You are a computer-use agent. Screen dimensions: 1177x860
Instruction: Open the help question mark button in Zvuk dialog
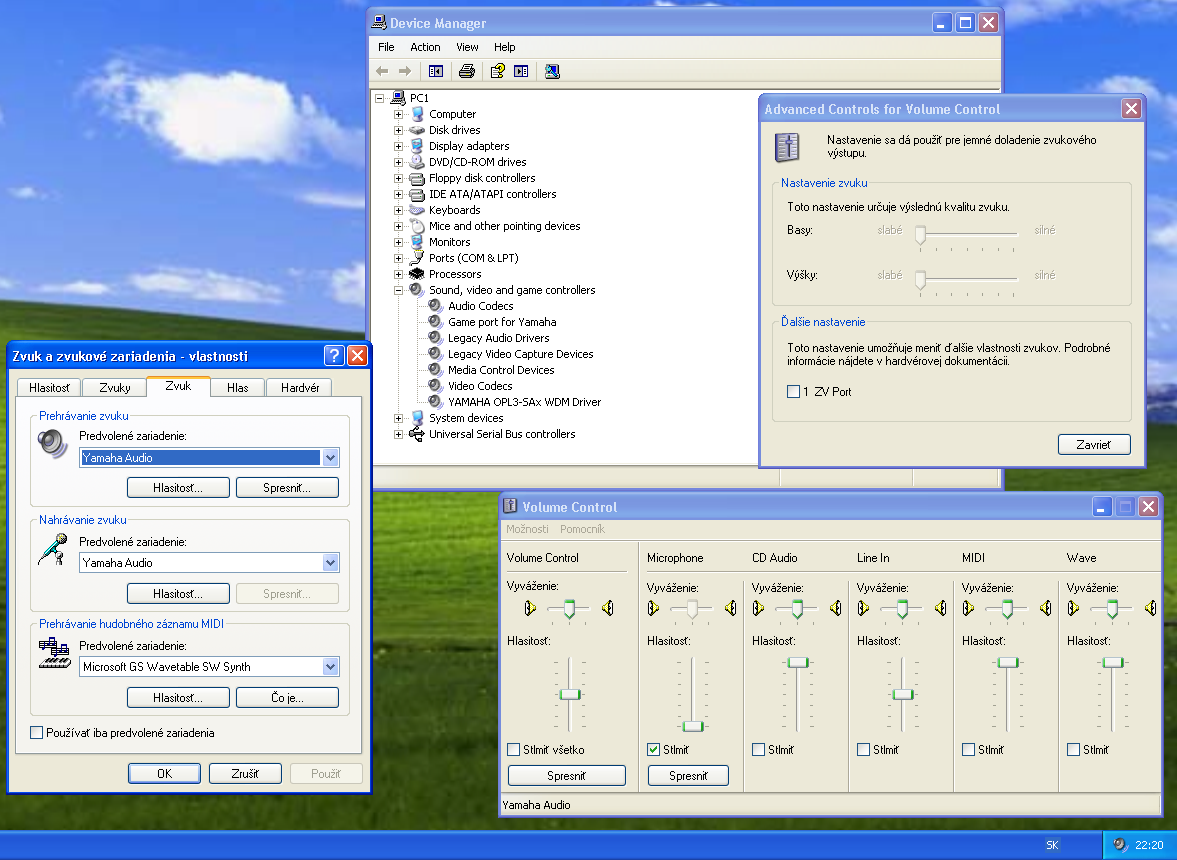tap(334, 356)
